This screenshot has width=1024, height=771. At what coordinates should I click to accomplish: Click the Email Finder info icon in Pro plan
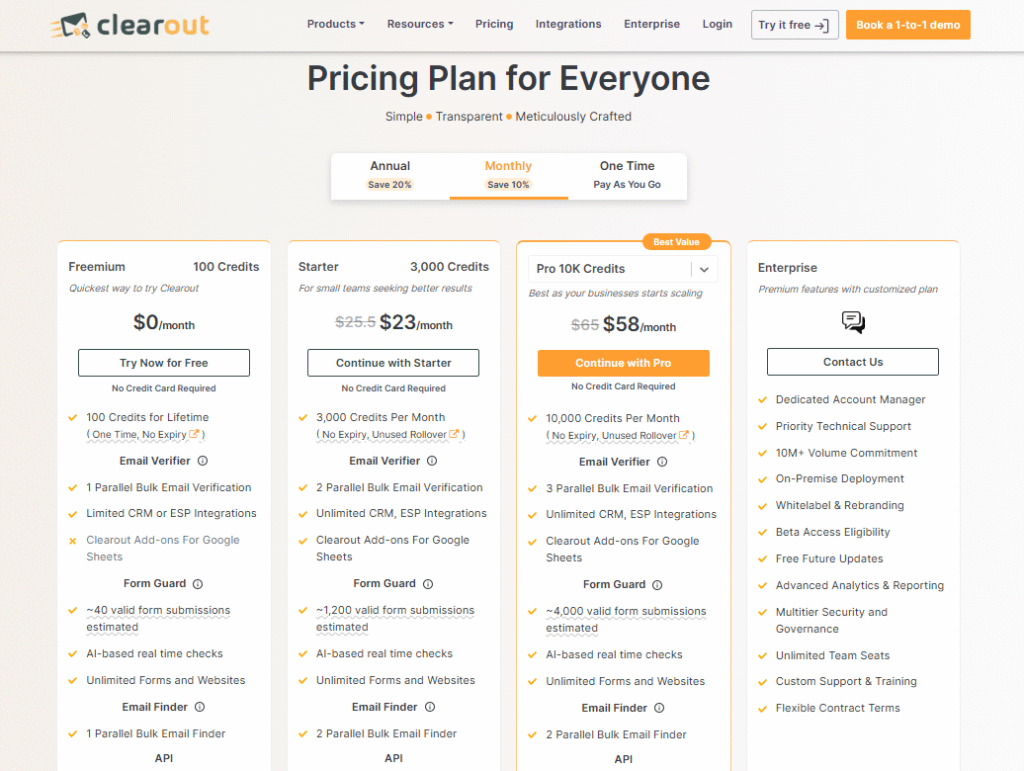coord(658,708)
